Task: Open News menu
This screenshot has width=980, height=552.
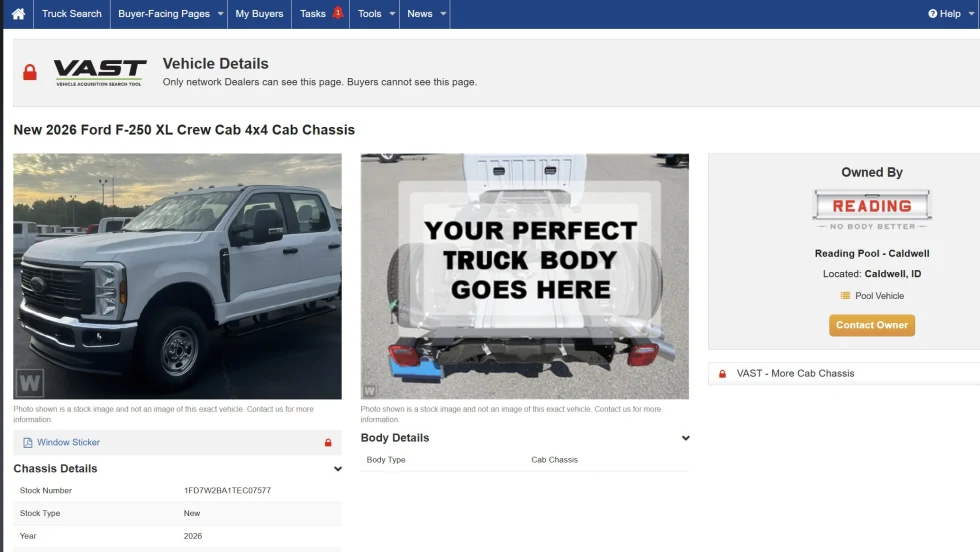Action: [x=419, y=14]
